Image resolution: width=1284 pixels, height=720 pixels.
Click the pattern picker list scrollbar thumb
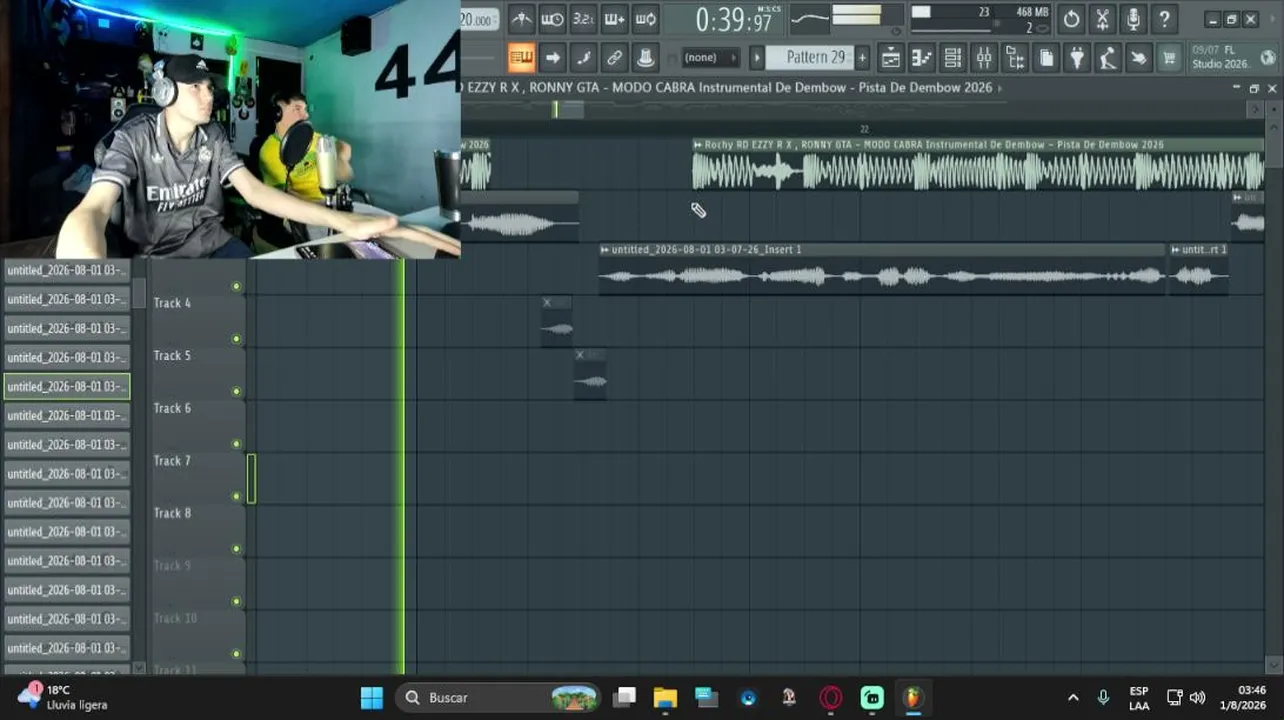[x=139, y=293]
